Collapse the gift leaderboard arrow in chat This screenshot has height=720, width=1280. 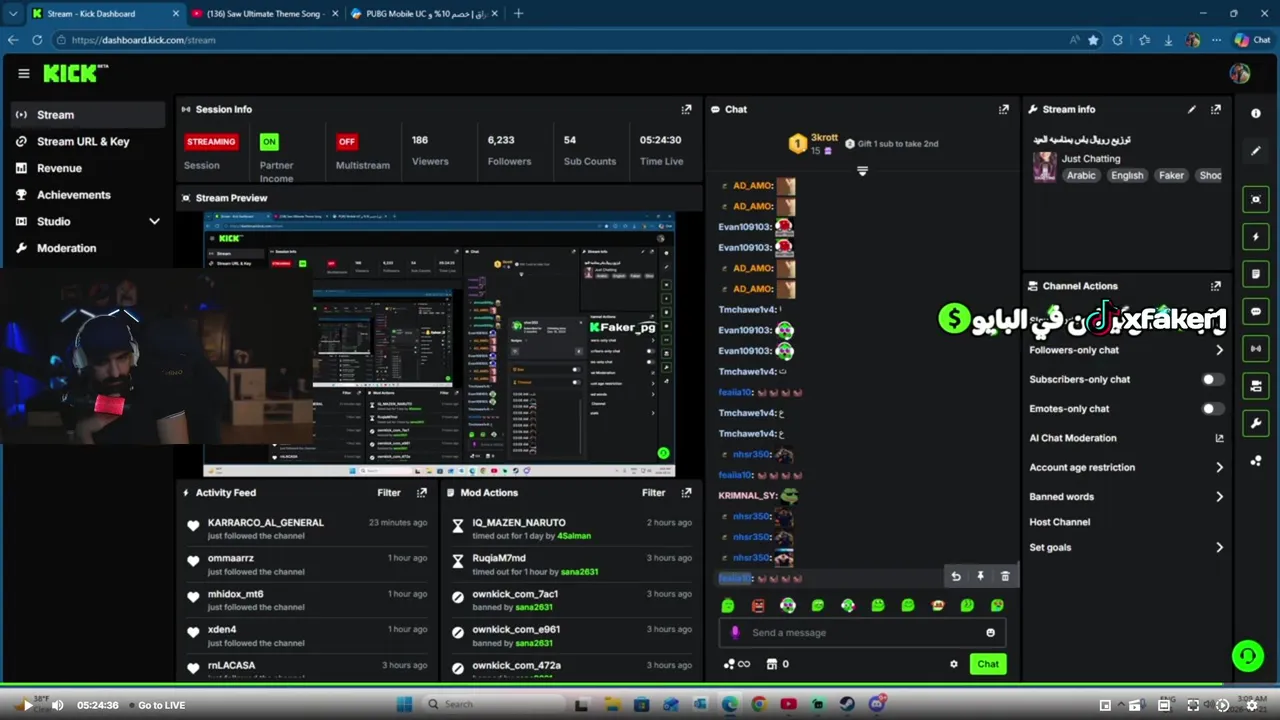click(862, 171)
